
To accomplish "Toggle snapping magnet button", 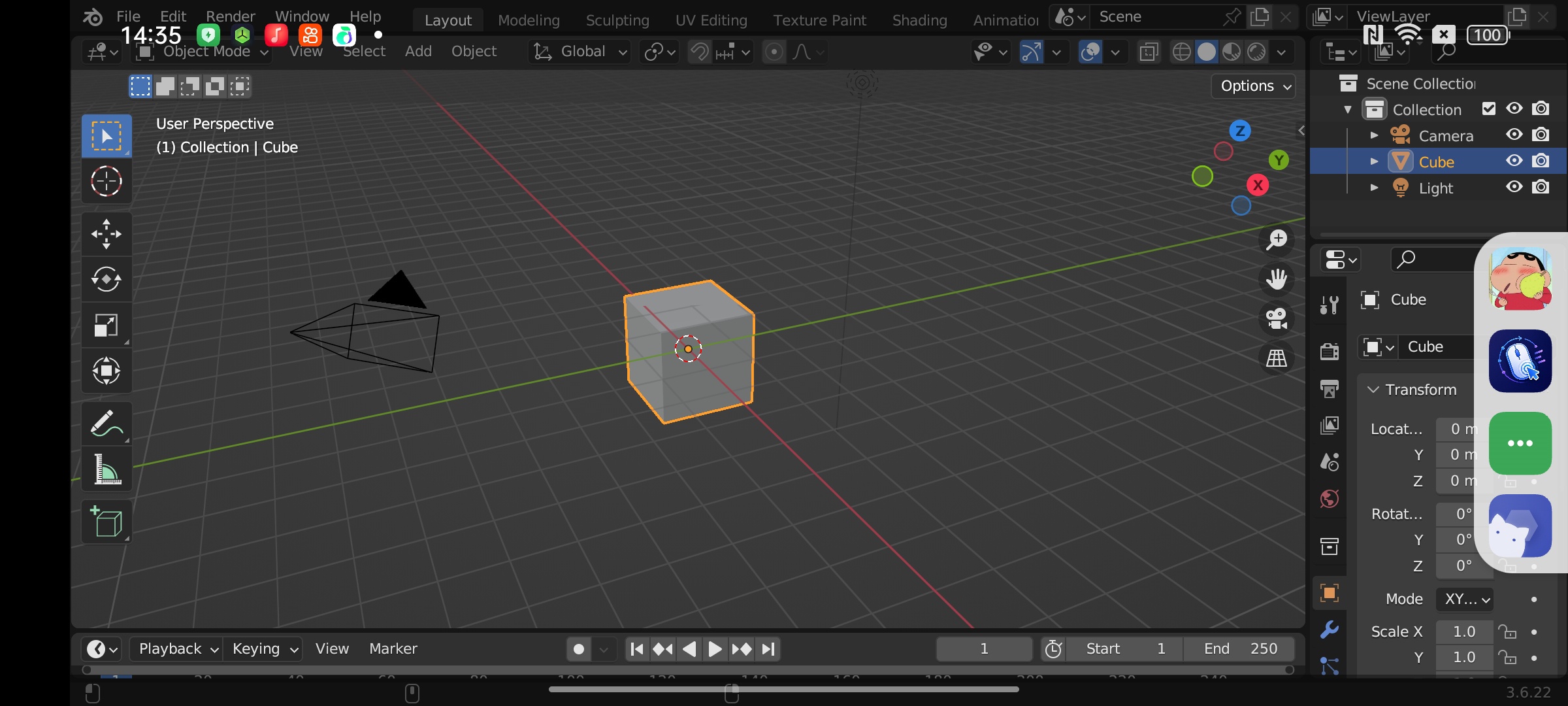I will coord(700,52).
